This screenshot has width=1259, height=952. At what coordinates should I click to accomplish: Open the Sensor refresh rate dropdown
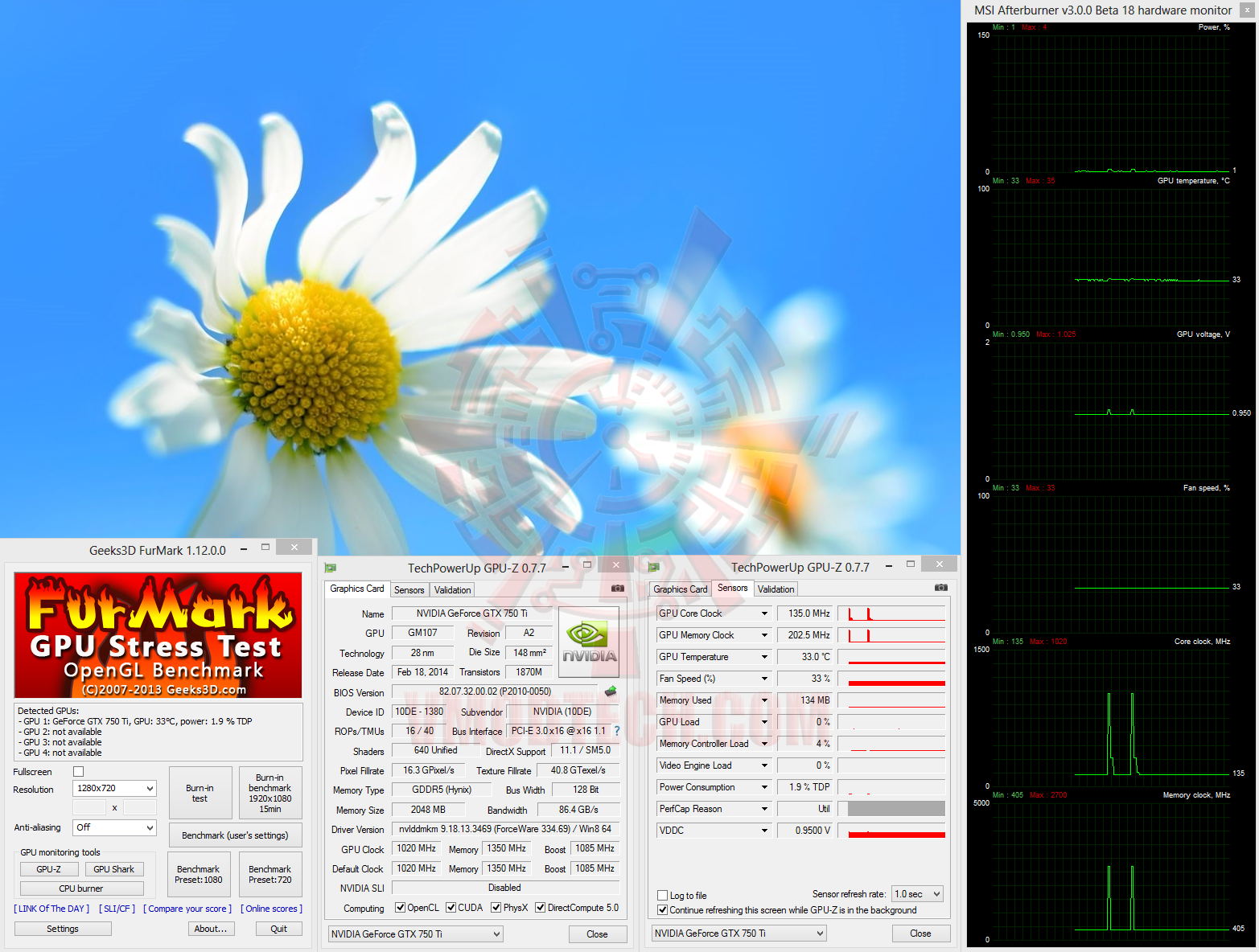[917, 894]
